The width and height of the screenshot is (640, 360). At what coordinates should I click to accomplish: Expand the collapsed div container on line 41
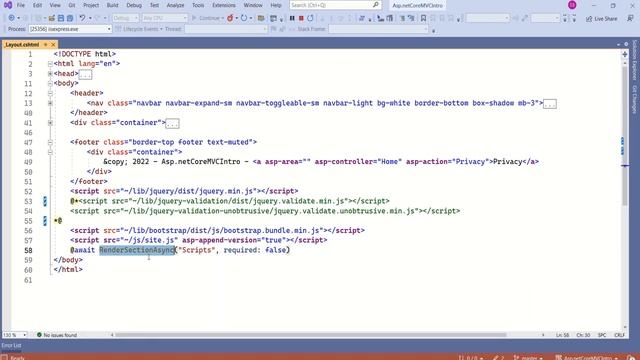pos(50,123)
